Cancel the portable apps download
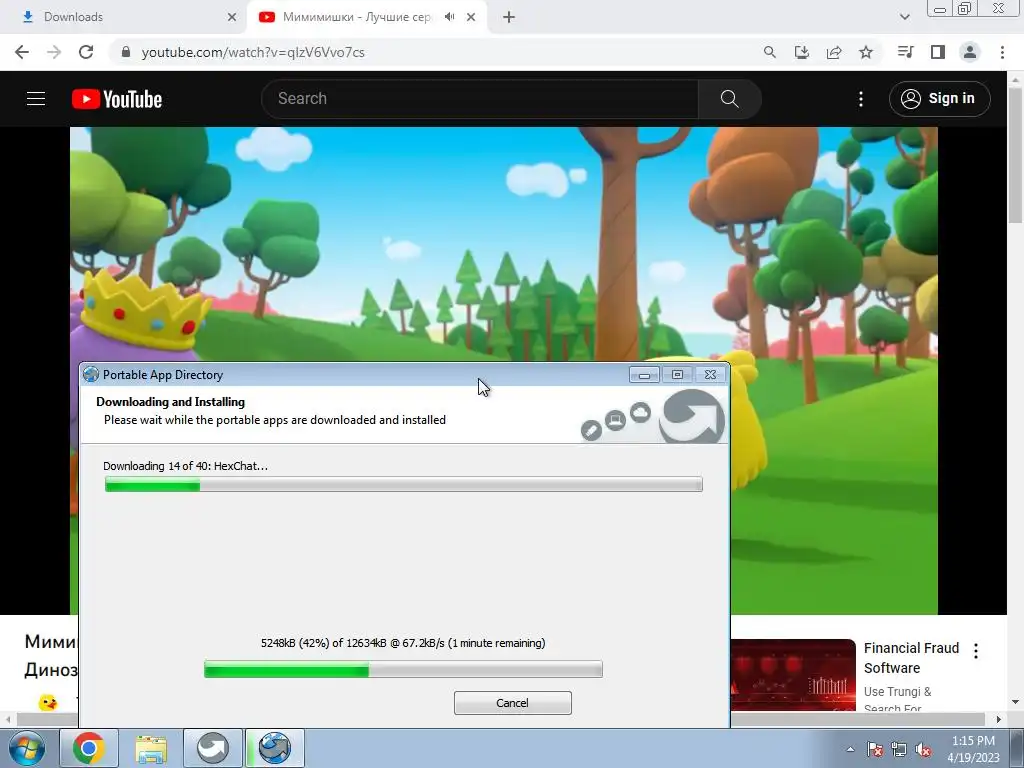This screenshot has width=1024, height=768. [513, 703]
